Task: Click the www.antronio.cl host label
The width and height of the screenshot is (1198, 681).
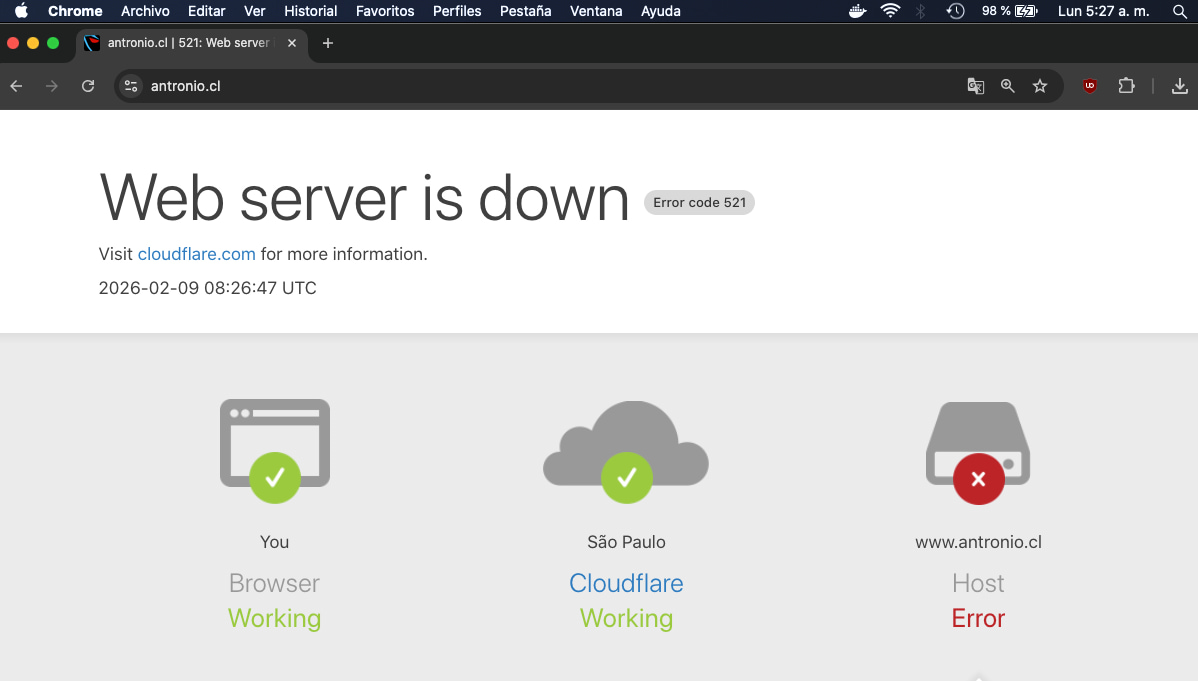Action: tap(978, 542)
